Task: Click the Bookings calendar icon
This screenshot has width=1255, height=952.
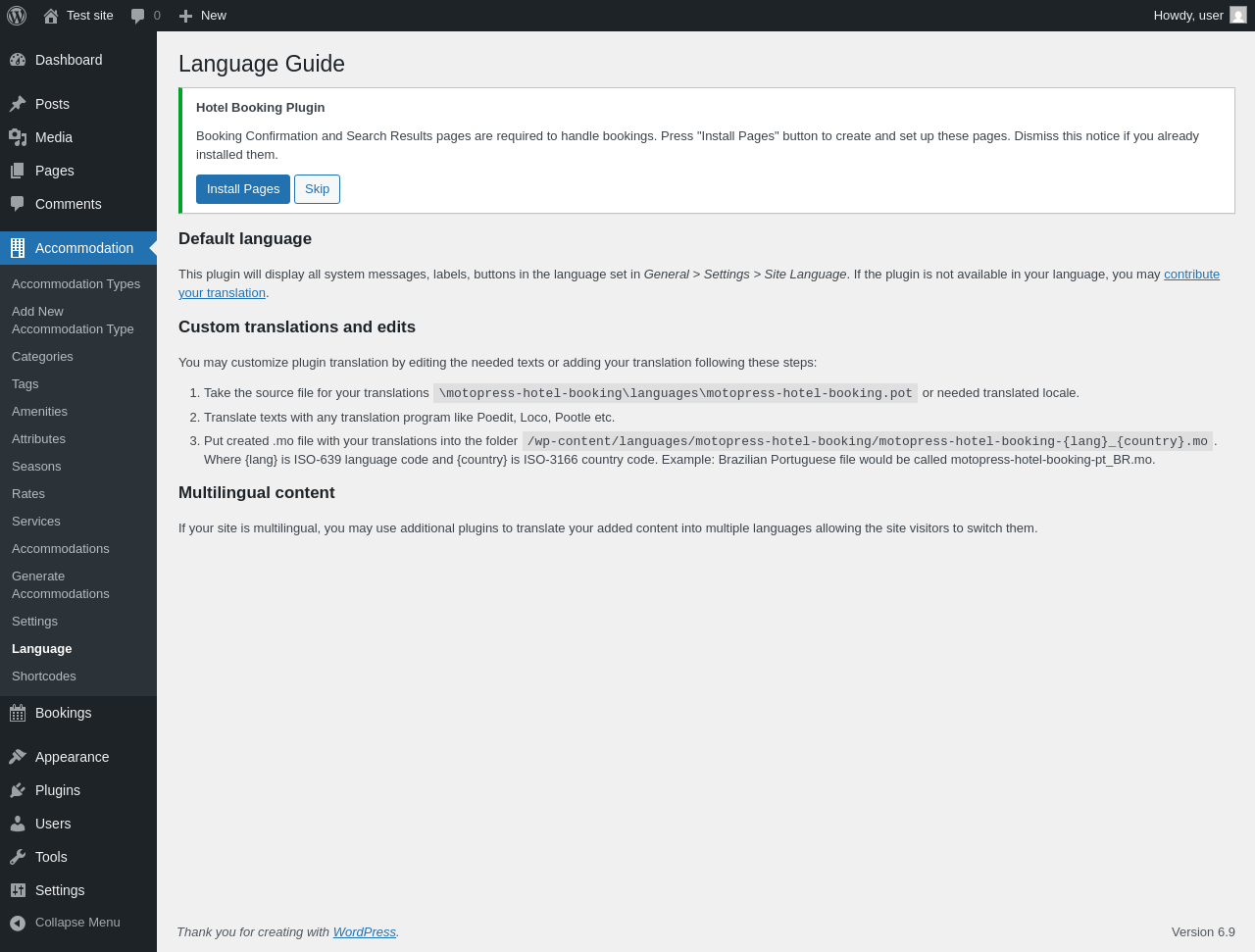Action: click(x=18, y=713)
